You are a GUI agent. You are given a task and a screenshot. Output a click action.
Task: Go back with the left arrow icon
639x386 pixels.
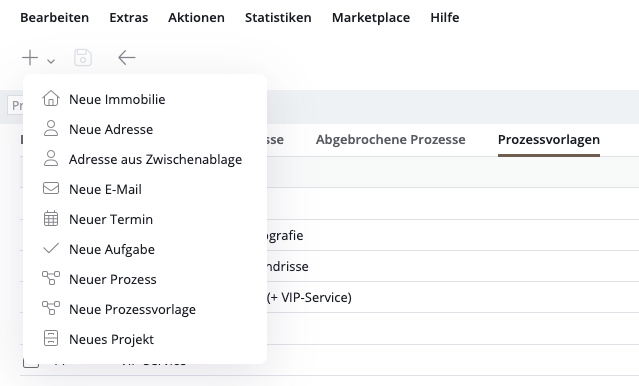[126, 57]
